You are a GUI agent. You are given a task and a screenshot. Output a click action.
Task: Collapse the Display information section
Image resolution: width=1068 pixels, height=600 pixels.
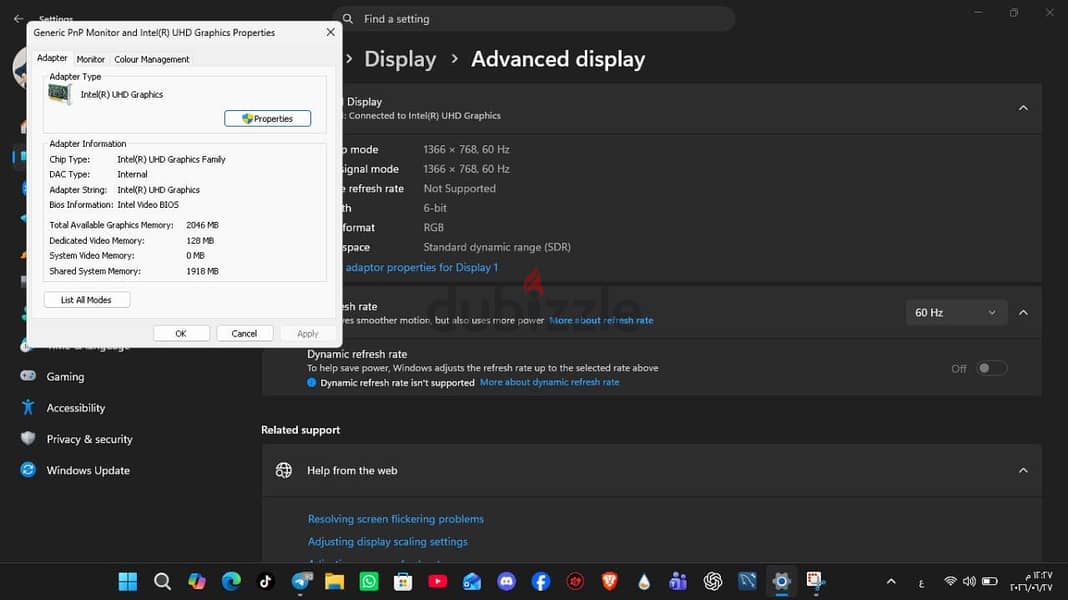1023,108
